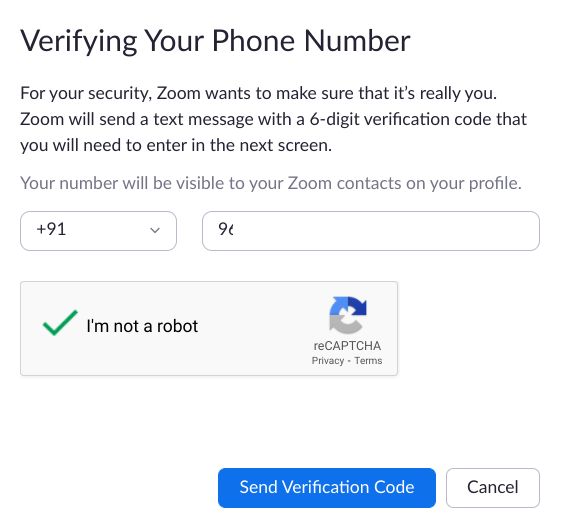The height and width of the screenshot is (525, 572).
Task: Click the far right end of phone number field
Action: pyautogui.click(x=525, y=231)
